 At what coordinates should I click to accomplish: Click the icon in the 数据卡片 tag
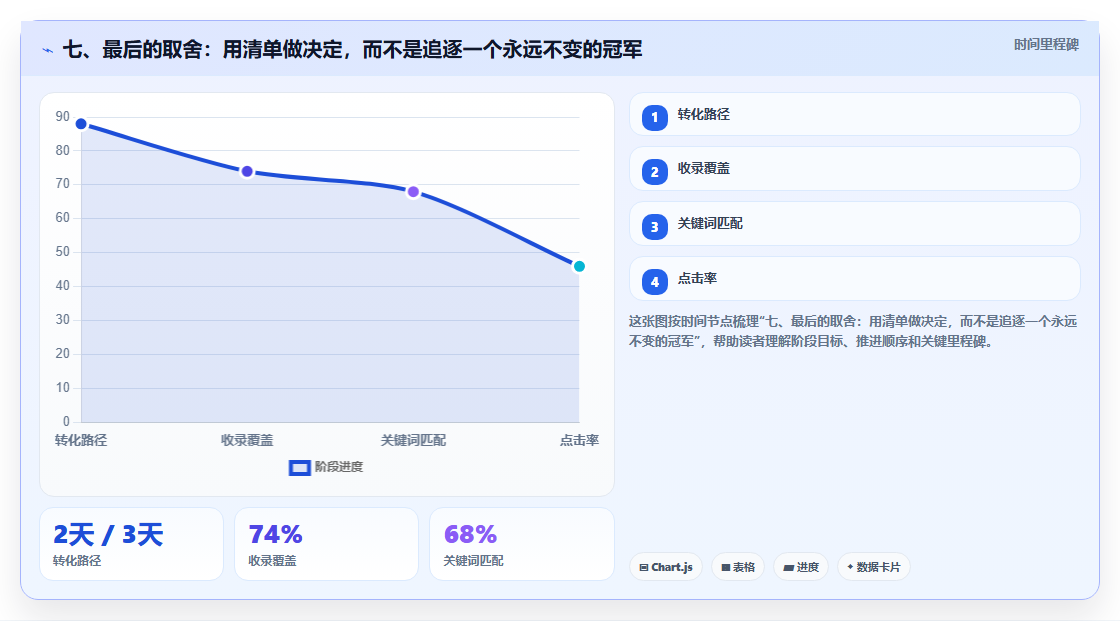(x=850, y=567)
